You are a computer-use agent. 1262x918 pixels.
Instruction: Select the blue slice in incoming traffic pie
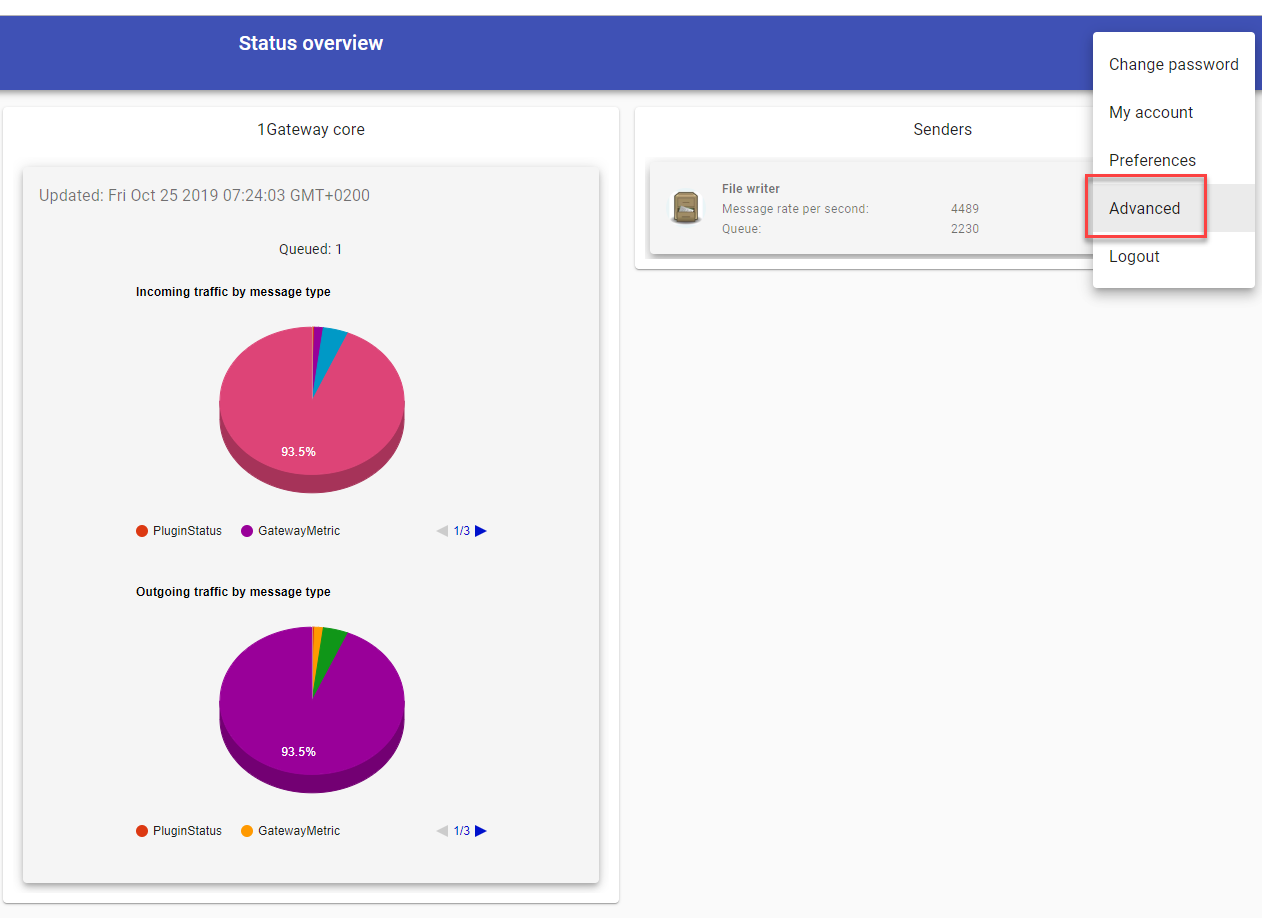[x=331, y=348]
